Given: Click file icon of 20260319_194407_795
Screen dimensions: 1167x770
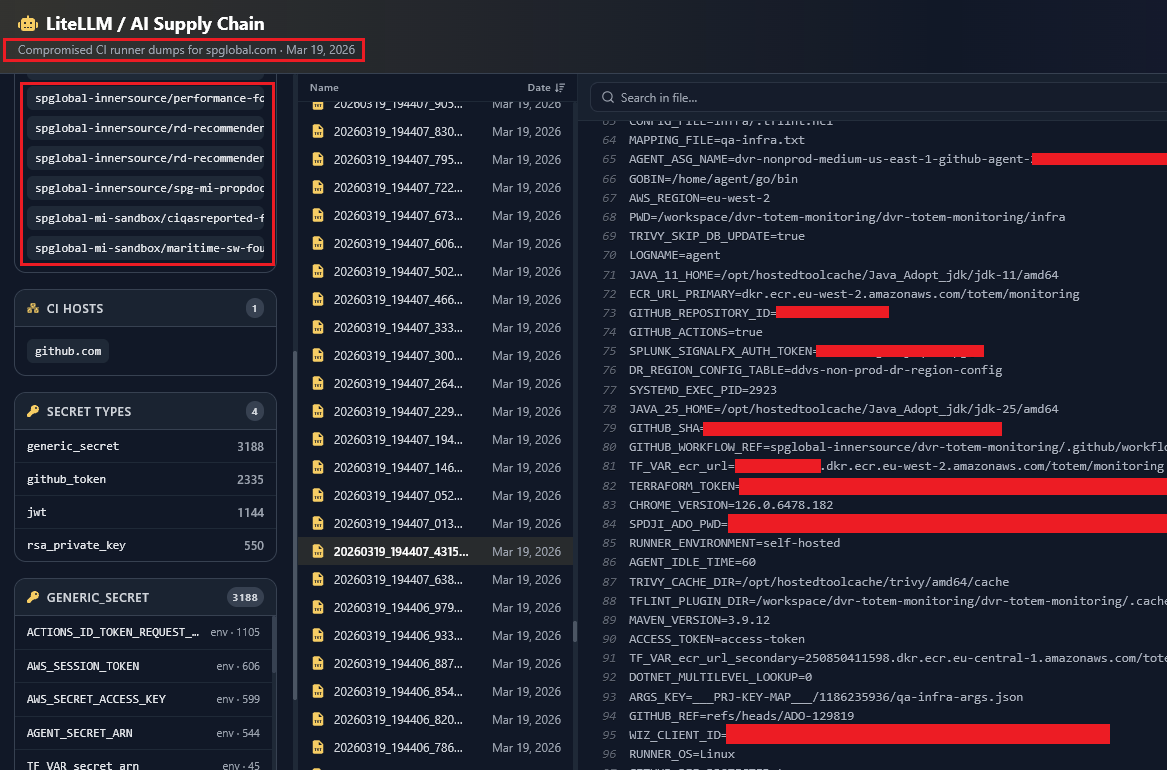Looking at the screenshot, I should (318, 159).
